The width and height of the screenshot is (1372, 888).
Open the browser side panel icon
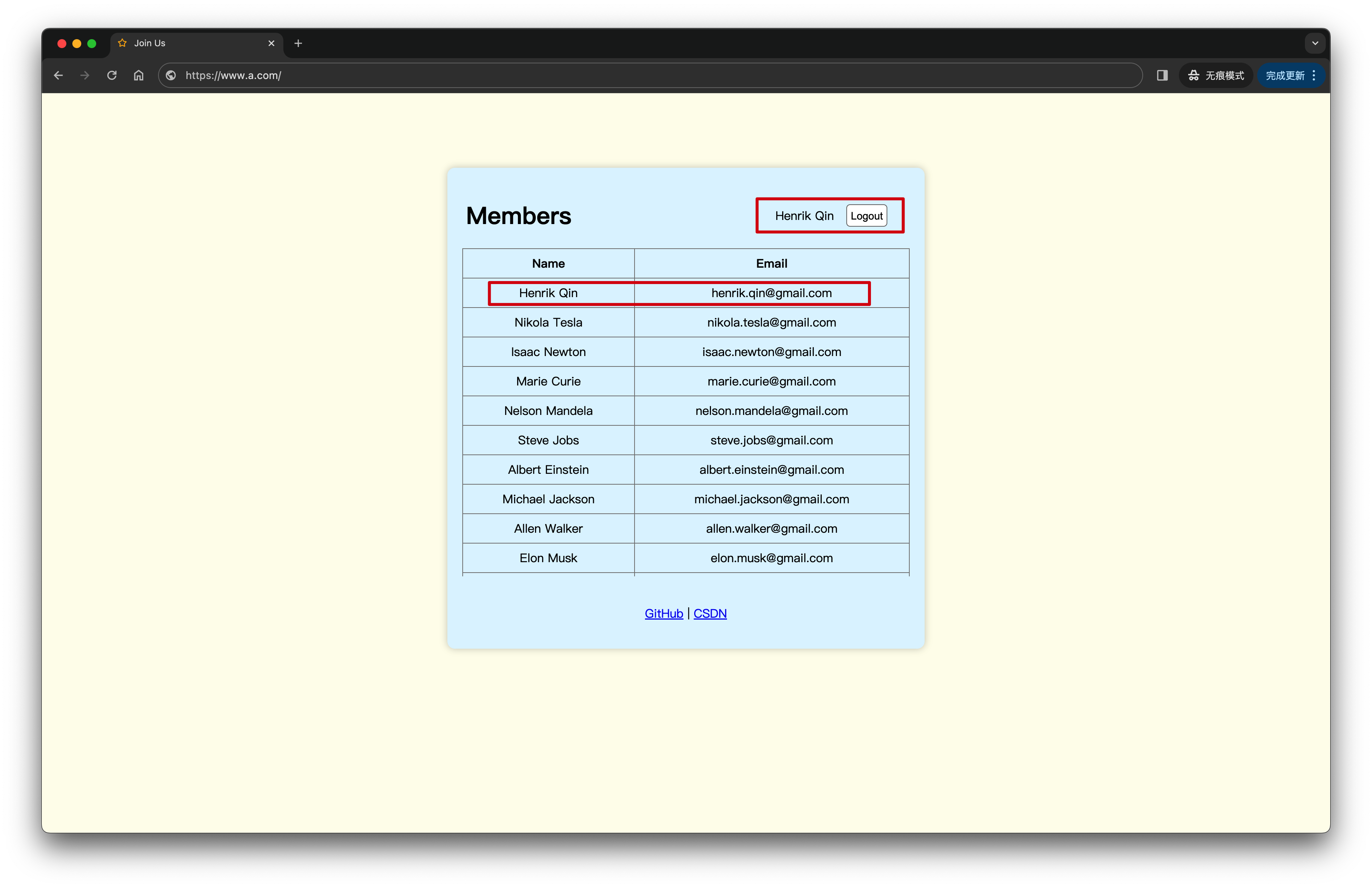1162,75
